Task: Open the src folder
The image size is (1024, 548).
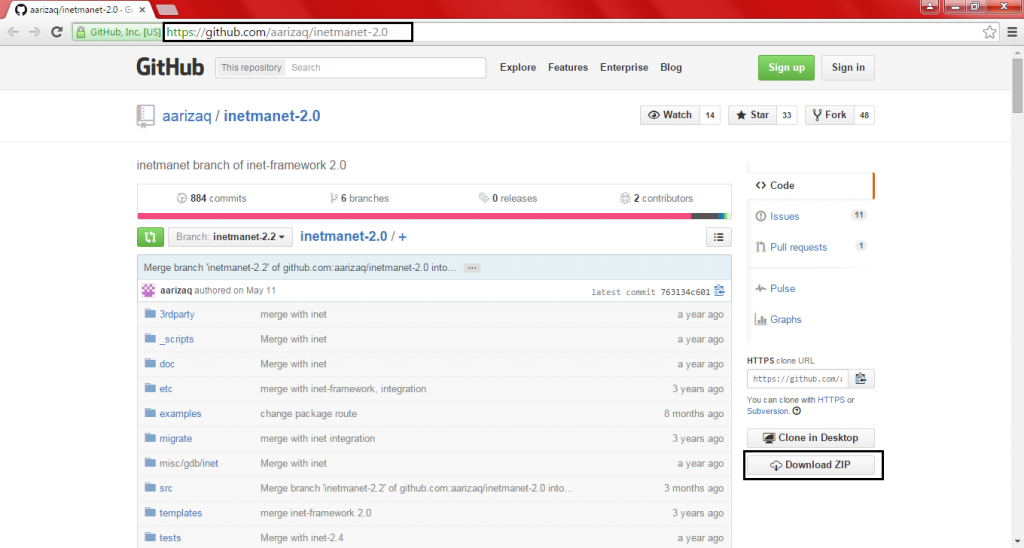Action: tap(166, 488)
